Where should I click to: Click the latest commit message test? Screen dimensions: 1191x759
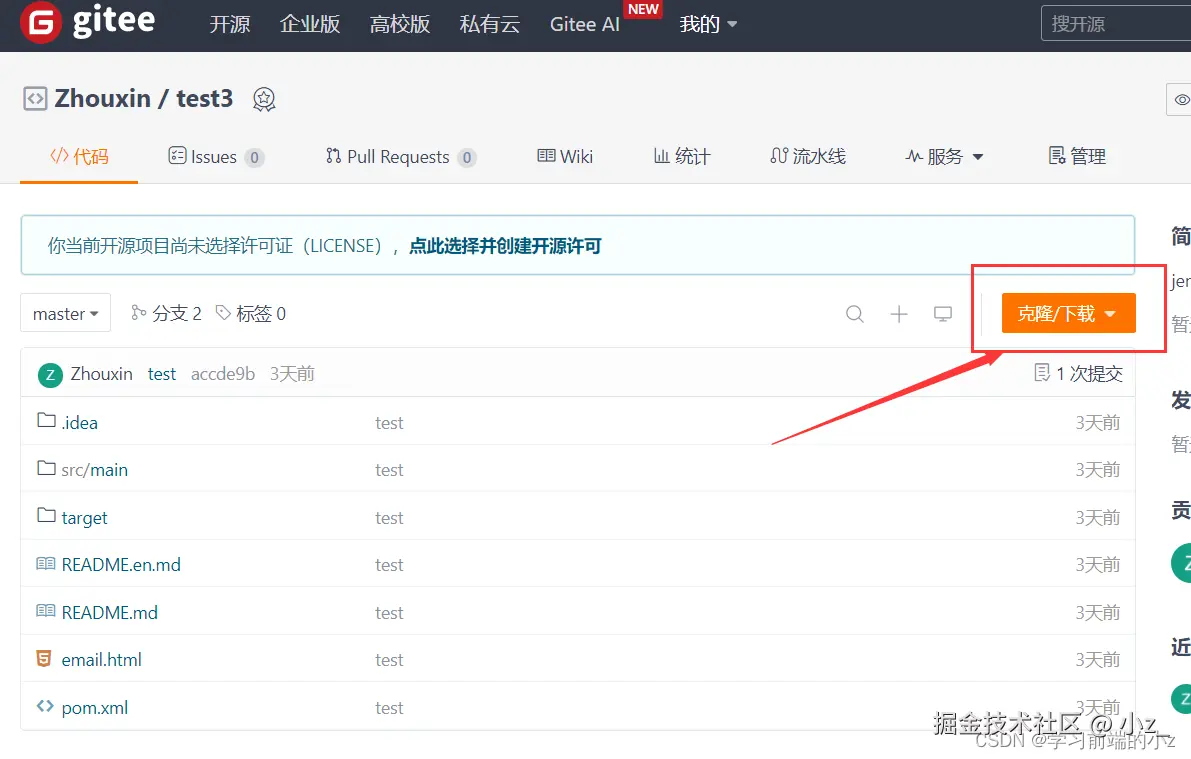pyautogui.click(x=162, y=374)
